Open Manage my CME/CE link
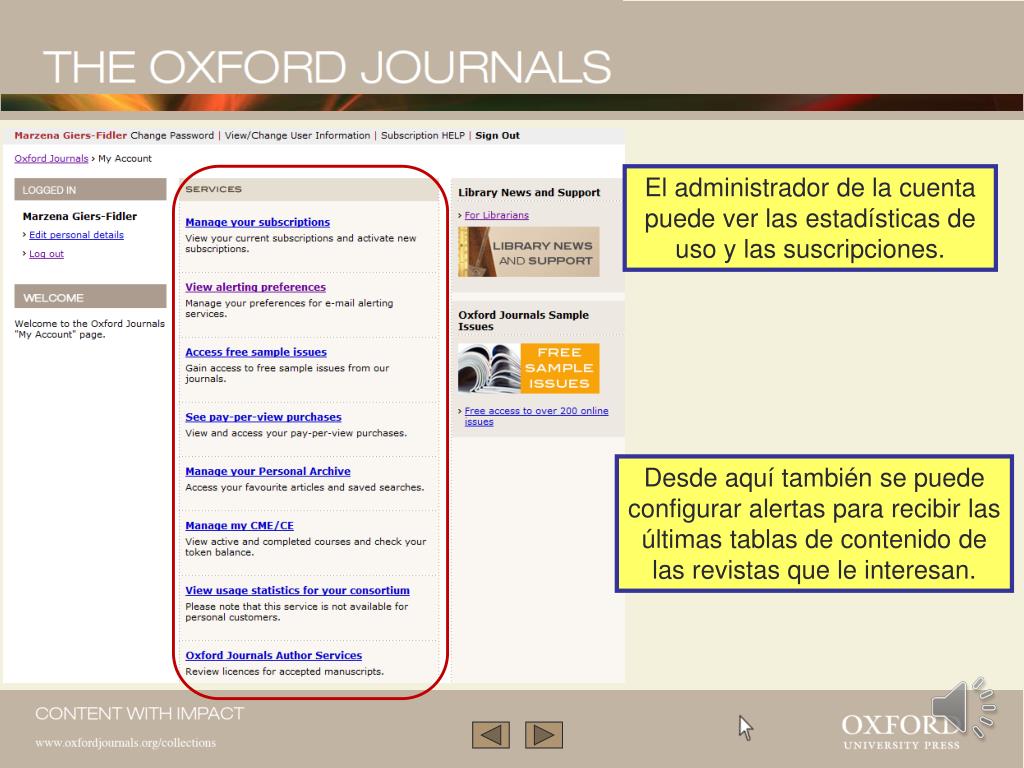 (x=239, y=525)
